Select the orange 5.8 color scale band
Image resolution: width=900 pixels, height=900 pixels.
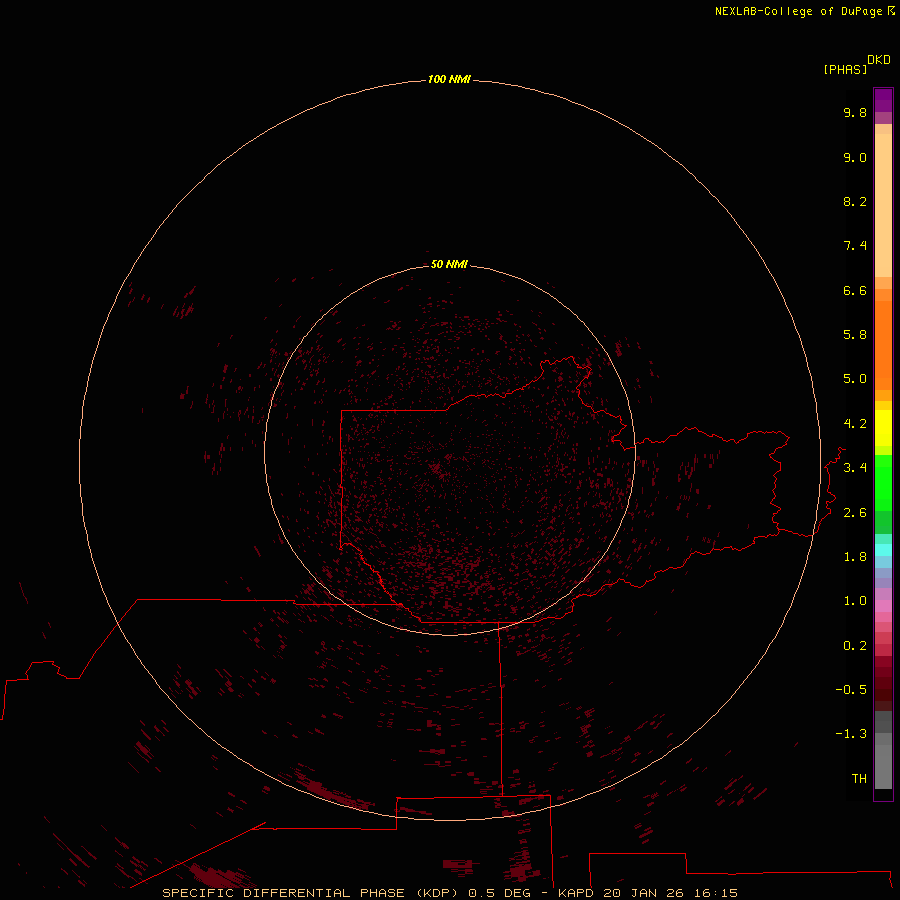(x=883, y=344)
